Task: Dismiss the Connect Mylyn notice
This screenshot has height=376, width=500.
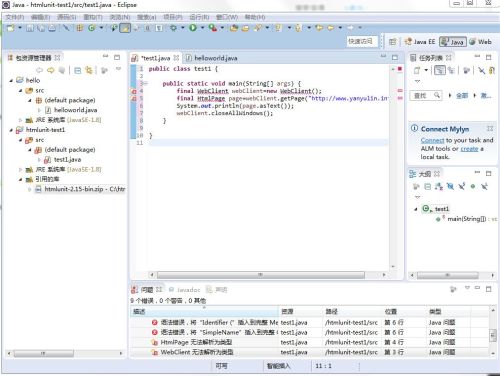Action: coord(490,128)
